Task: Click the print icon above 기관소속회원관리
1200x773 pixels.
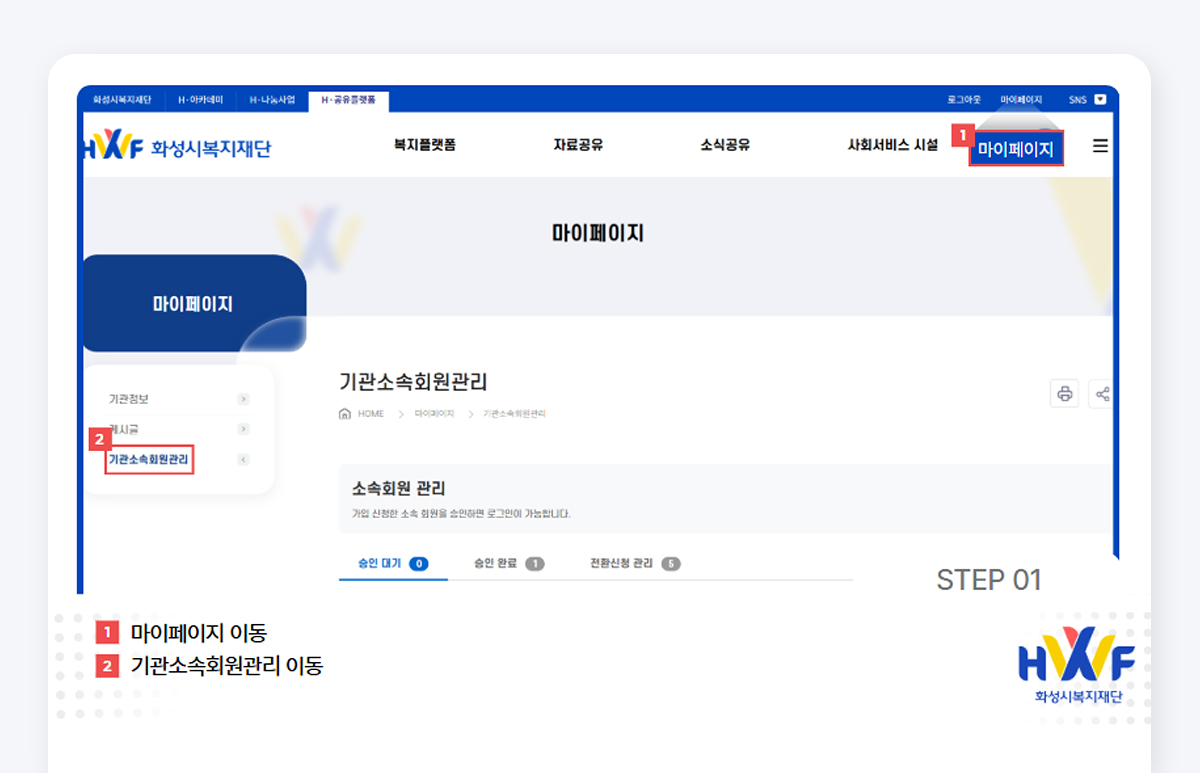Action: pos(1064,393)
